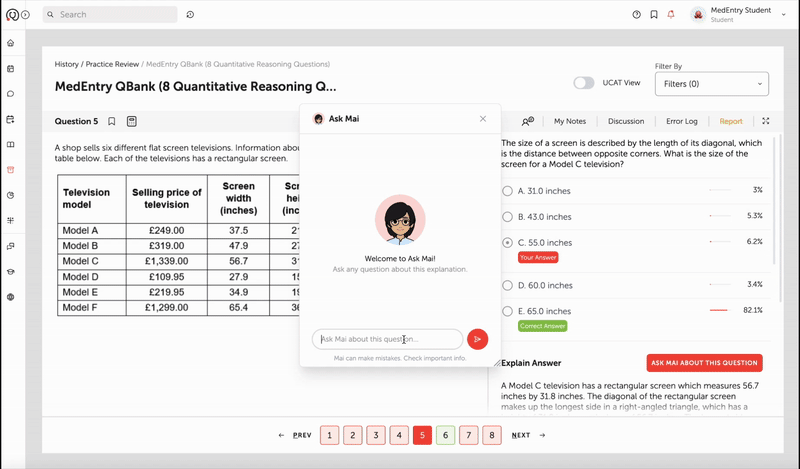800x469 pixels.
Task: Open the grid-like icon in the sidebar
Action: click(x=11, y=220)
